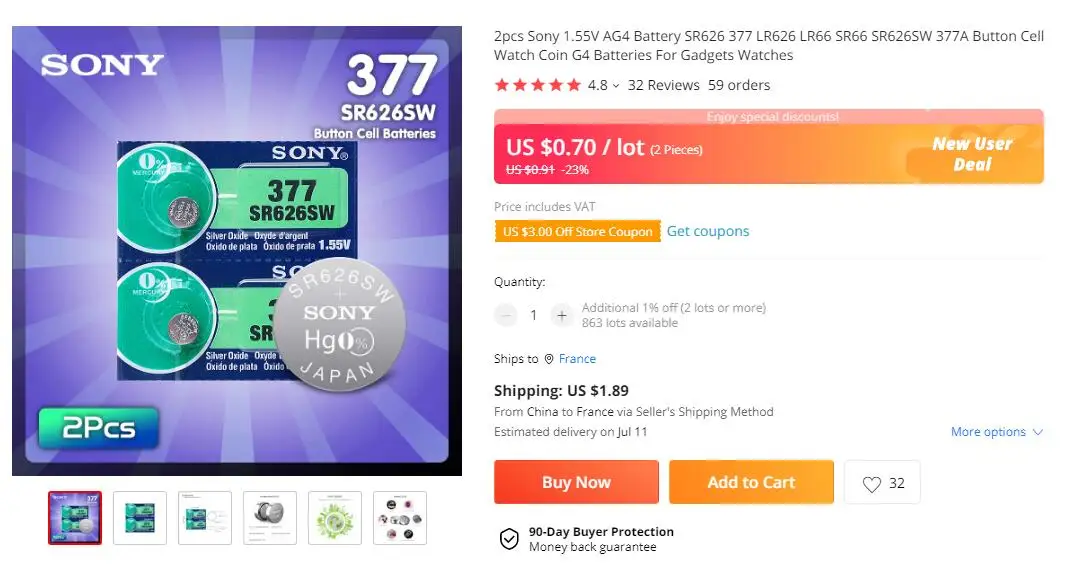Click the US $3.00 Off Store Coupon badge
Screen dimensions: 1066x572
[x=577, y=231]
